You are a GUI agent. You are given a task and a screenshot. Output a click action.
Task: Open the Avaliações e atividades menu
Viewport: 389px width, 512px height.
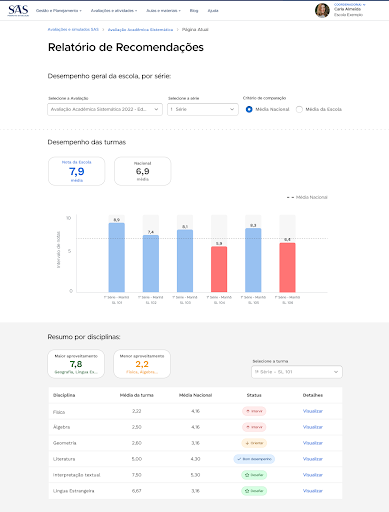(x=114, y=11)
